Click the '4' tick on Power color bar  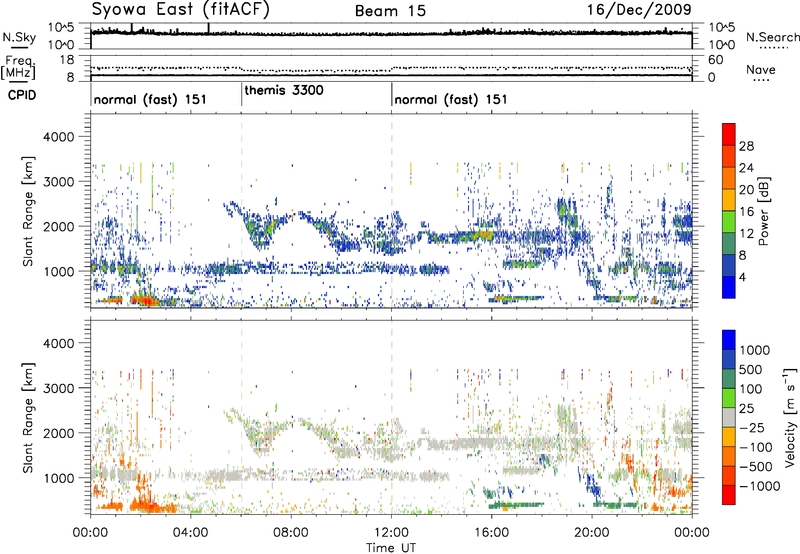pyautogui.click(x=742, y=277)
